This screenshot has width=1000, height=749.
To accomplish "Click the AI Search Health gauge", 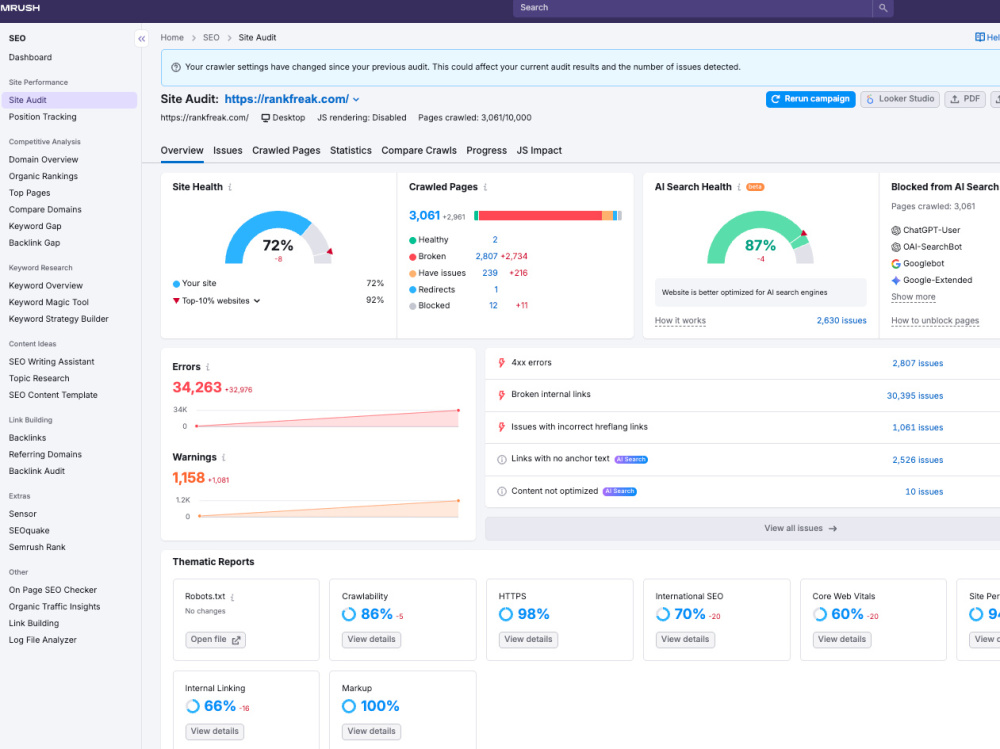I will (760, 237).
